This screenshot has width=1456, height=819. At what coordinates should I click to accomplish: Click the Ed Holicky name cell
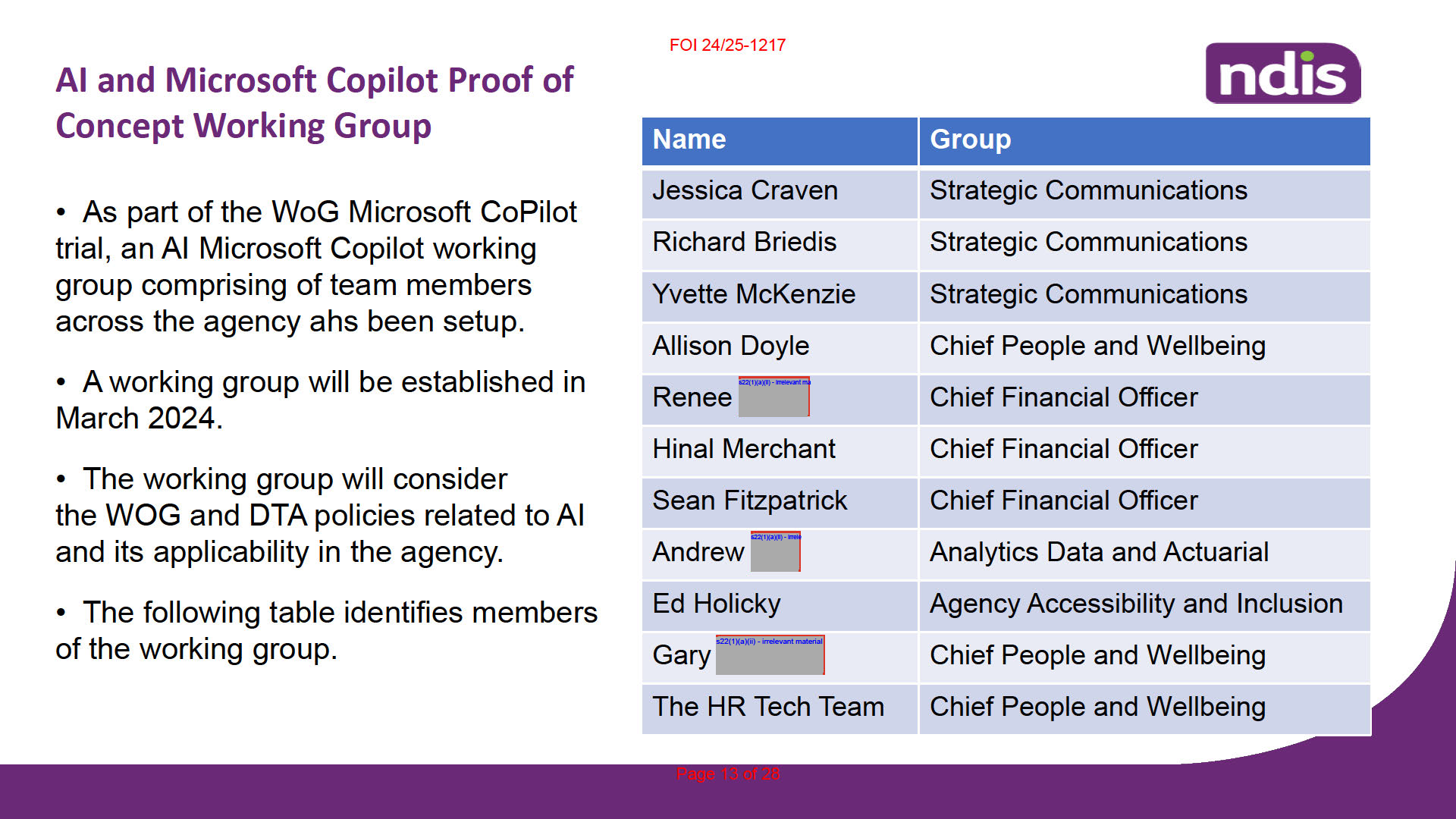pyautogui.click(x=780, y=606)
